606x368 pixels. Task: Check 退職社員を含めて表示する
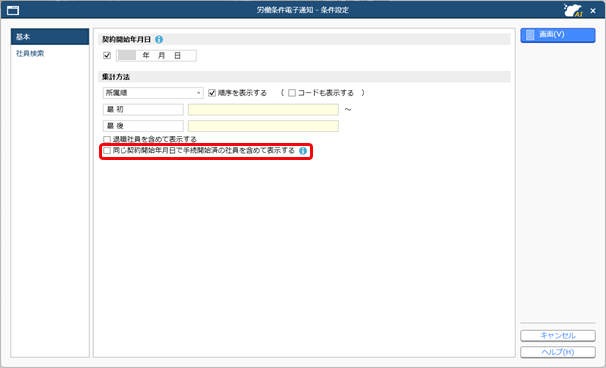(x=107, y=139)
